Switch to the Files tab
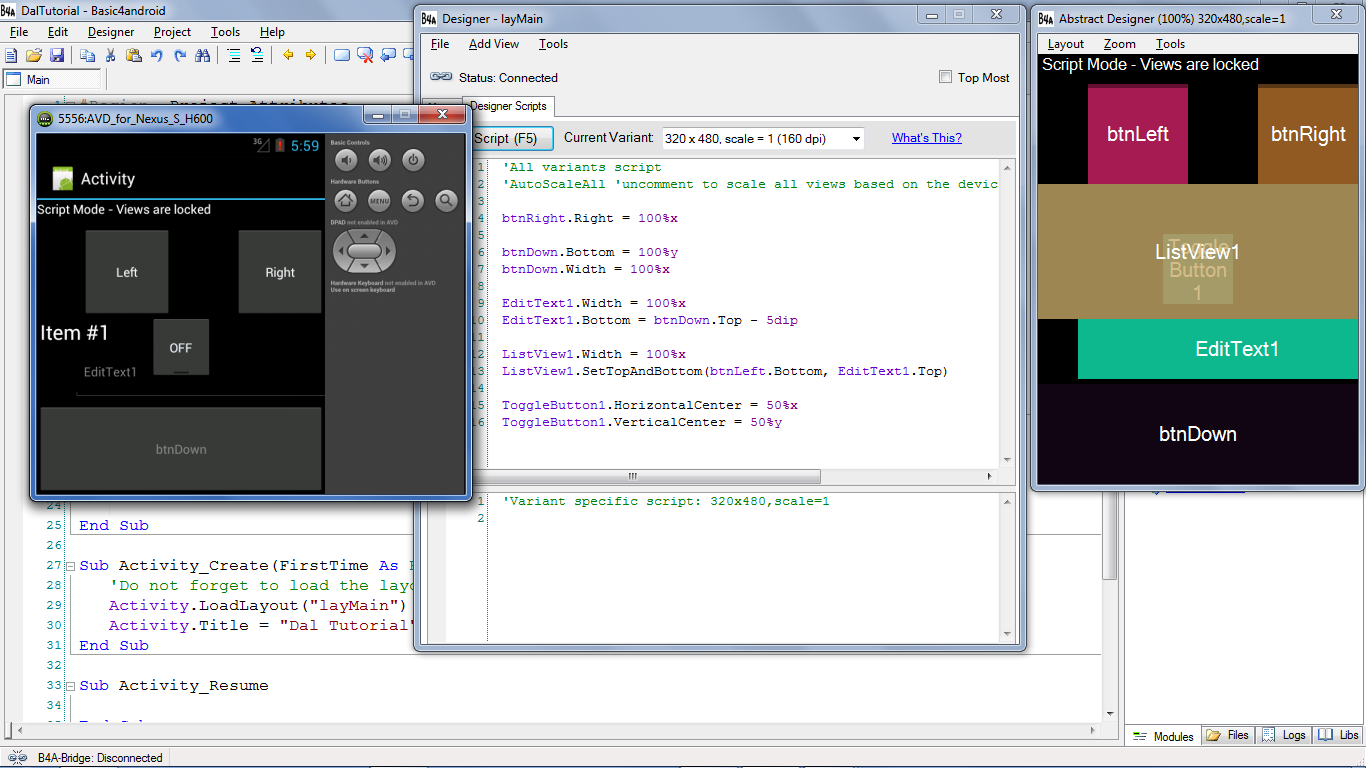Screen dimensions: 1366x768 click(x=1227, y=736)
